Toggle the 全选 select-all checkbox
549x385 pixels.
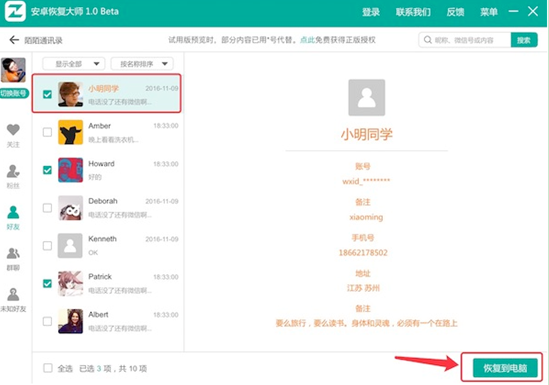(48, 368)
